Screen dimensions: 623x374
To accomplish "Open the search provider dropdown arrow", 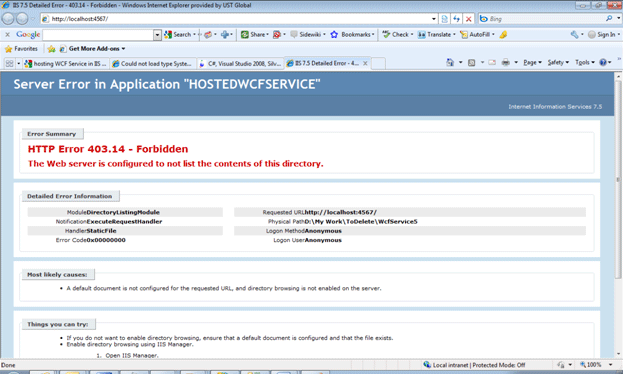I will (618, 18).
